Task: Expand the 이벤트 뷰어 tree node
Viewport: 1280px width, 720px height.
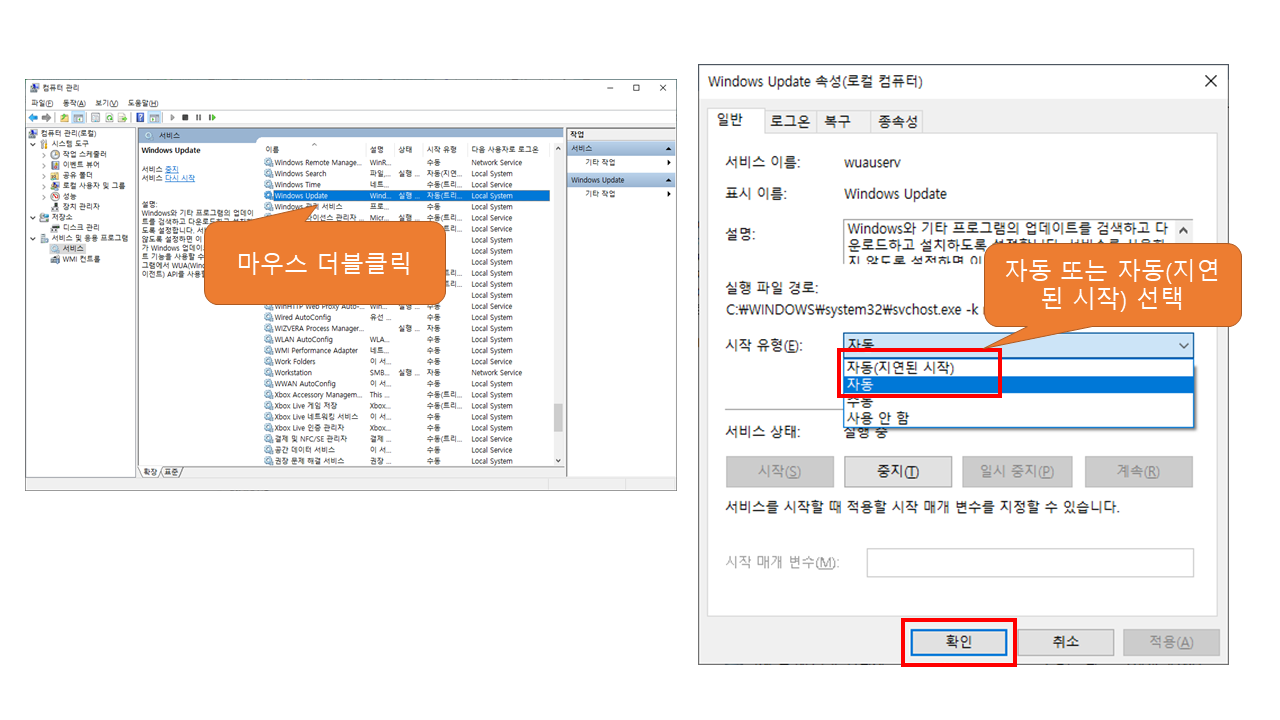Action: tap(44, 165)
